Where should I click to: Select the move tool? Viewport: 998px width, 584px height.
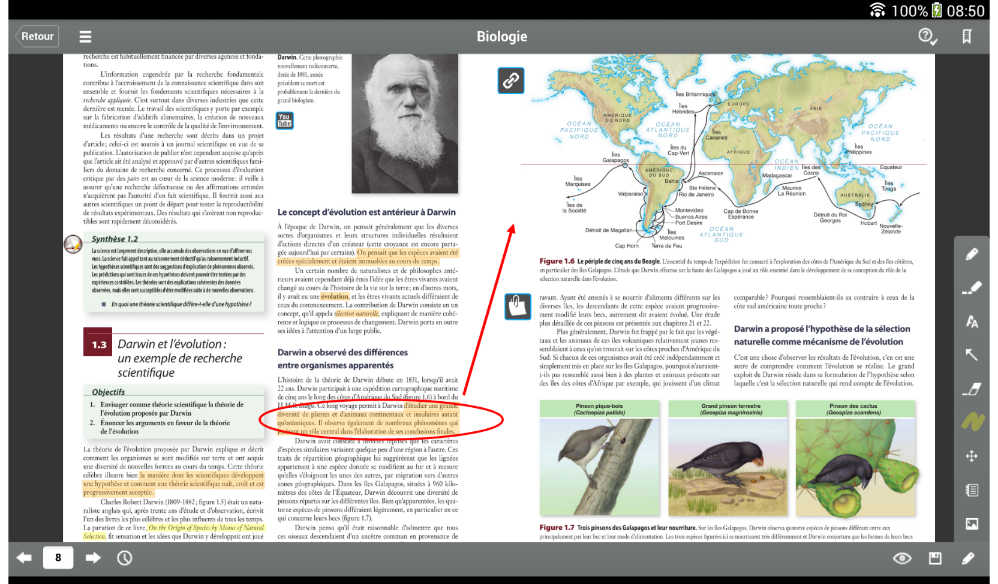[x=971, y=456]
